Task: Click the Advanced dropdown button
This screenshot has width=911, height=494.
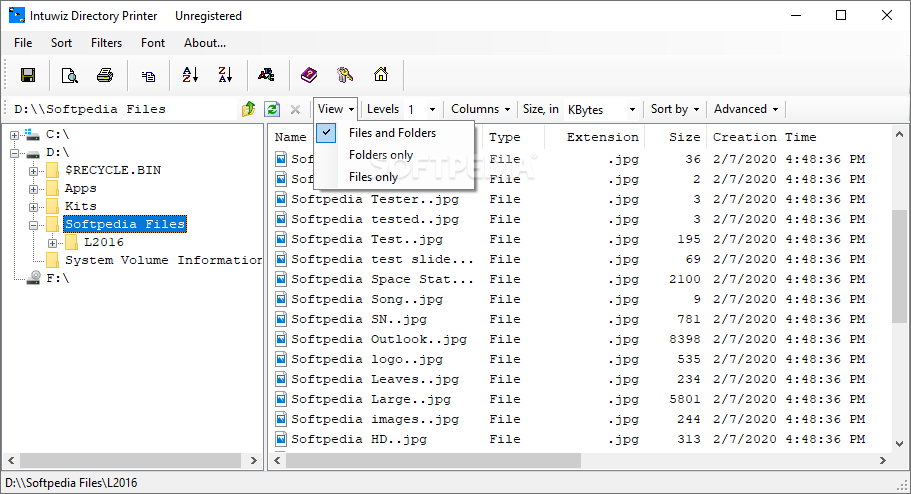Action: tap(746, 109)
